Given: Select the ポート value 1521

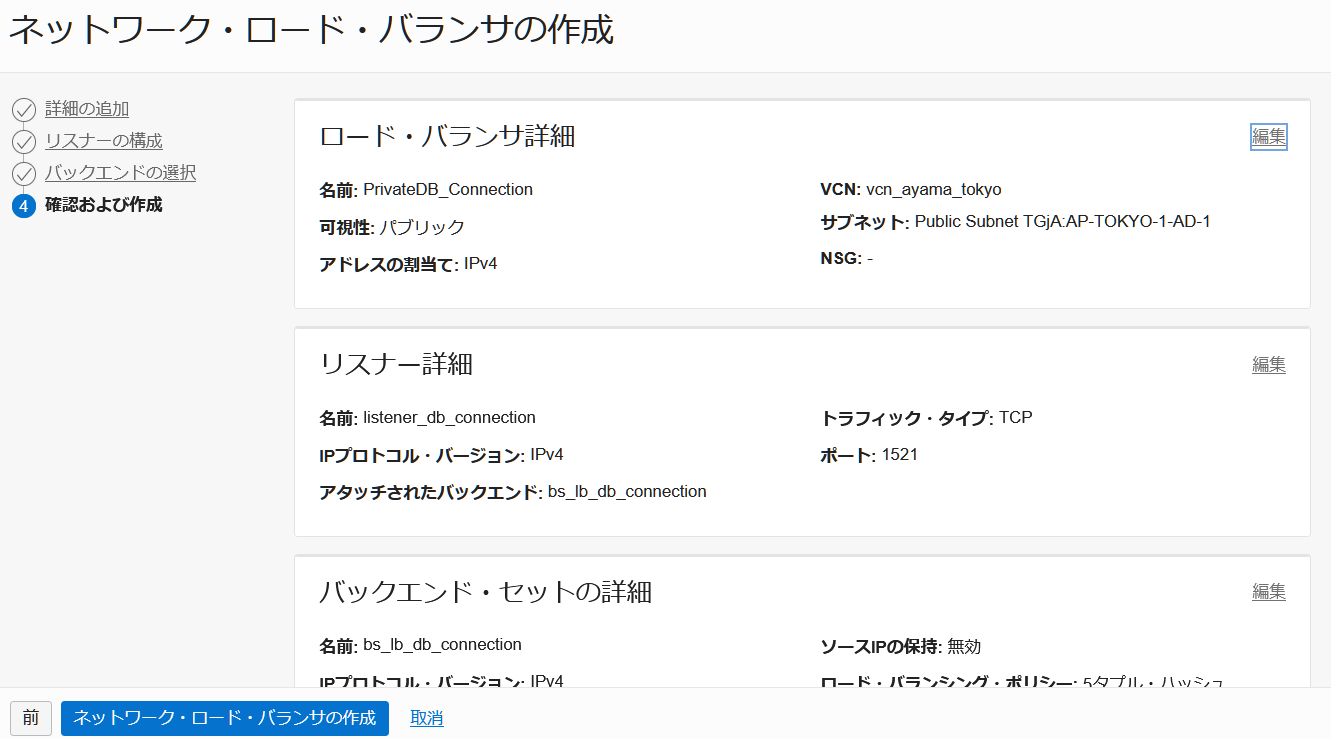Looking at the screenshot, I should point(900,455).
